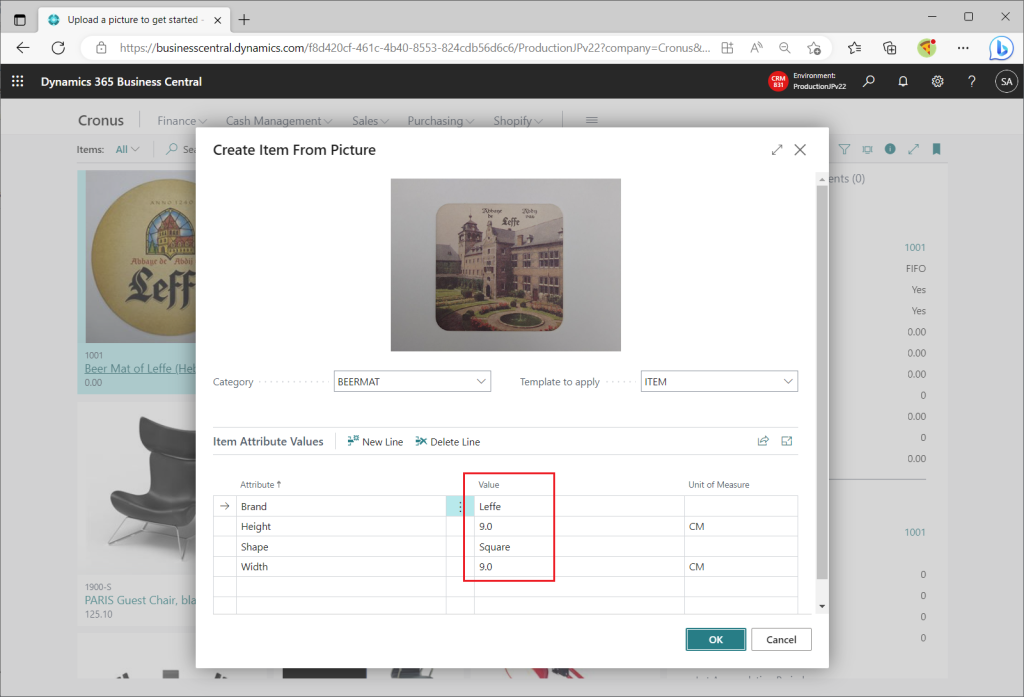1024x697 pixels.
Task: Confirm with the OK button
Action: coord(716,640)
